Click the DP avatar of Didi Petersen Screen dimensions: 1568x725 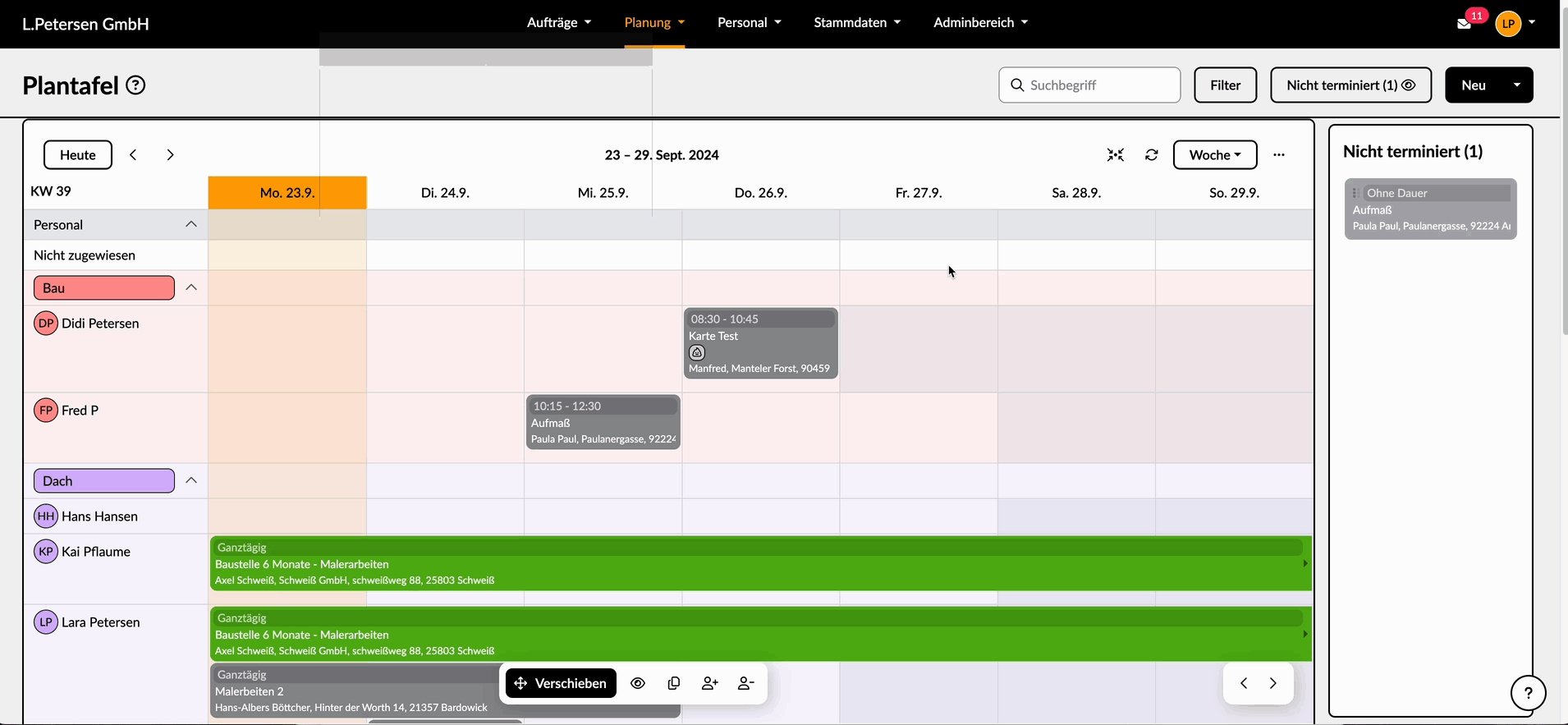tap(46, 323)
